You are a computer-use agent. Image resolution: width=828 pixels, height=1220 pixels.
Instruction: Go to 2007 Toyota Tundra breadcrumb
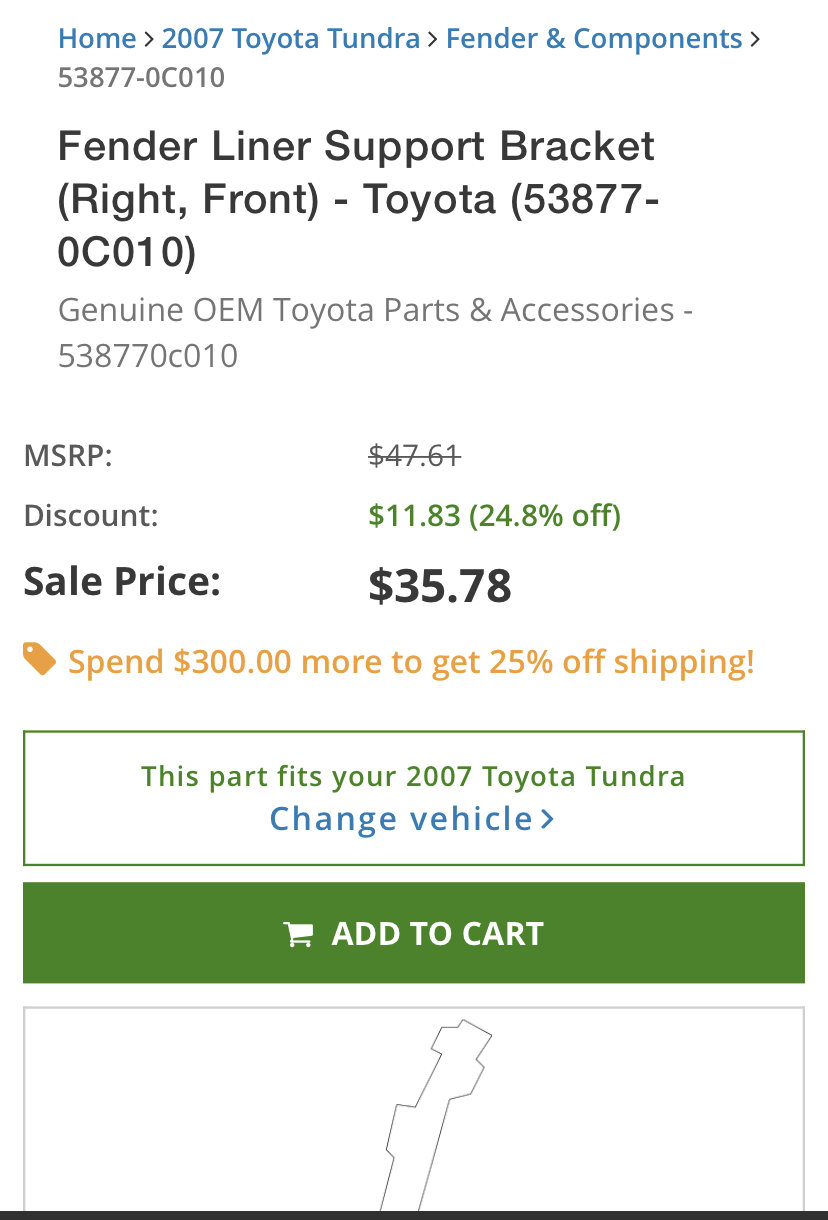coord(291,39)
